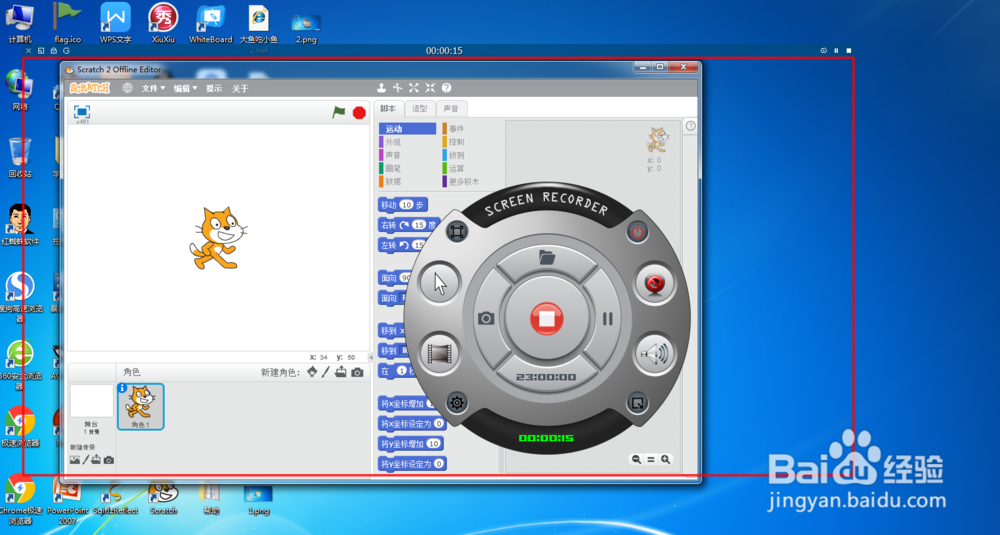Select the Grow sprite tool
Image resolution: width=1000 pixels, height=535 pixels.
[414, 88]
